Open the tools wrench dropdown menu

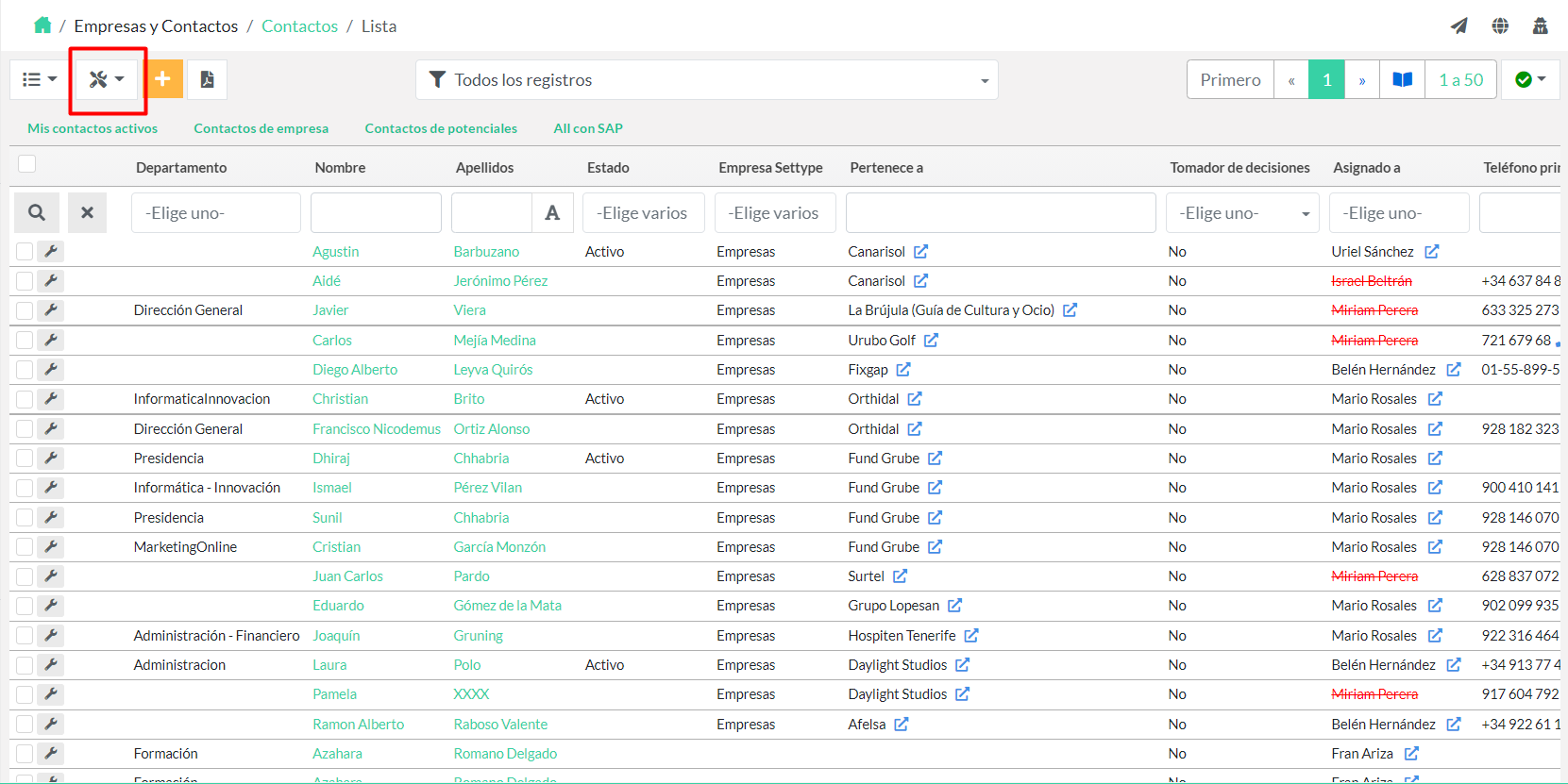pos(107,79)
